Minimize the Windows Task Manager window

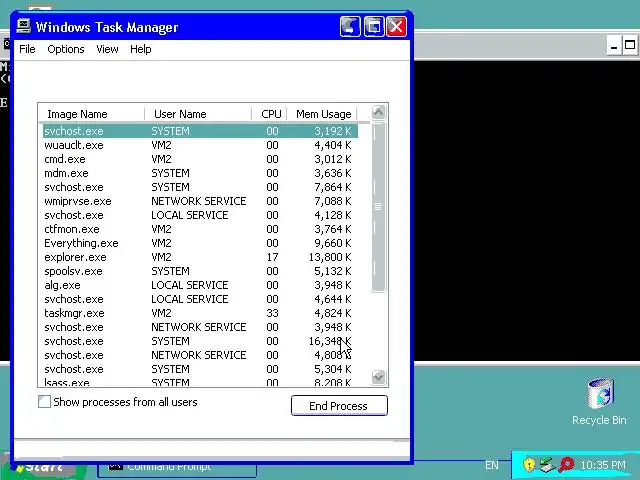(x=350, y=27)
